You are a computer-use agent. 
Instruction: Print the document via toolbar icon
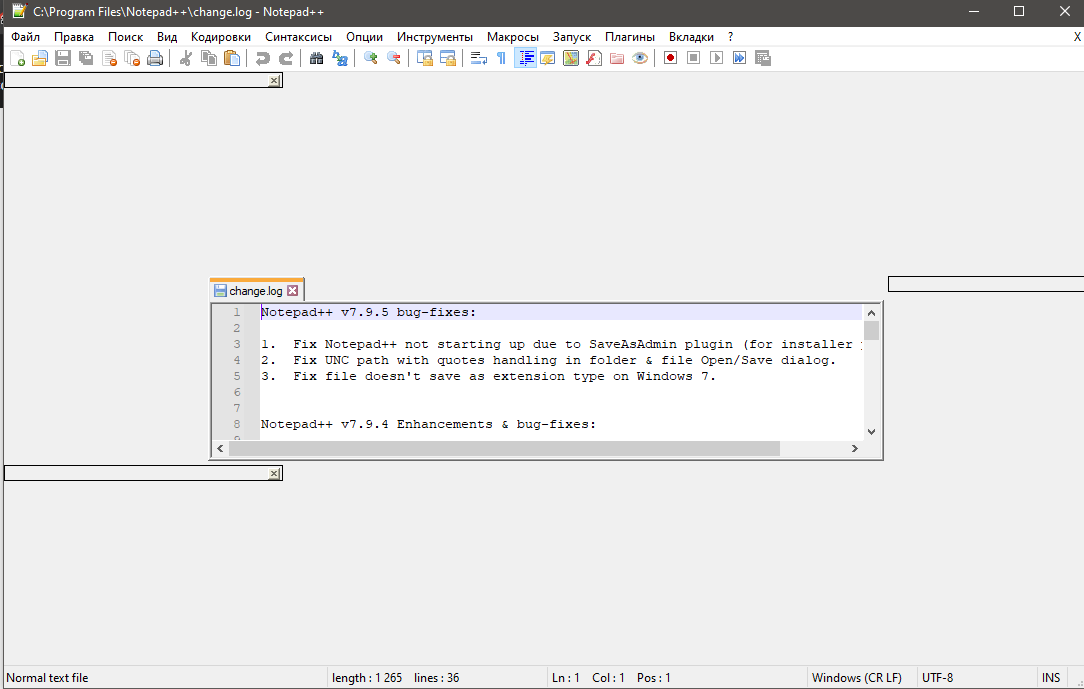pos(155,57)
